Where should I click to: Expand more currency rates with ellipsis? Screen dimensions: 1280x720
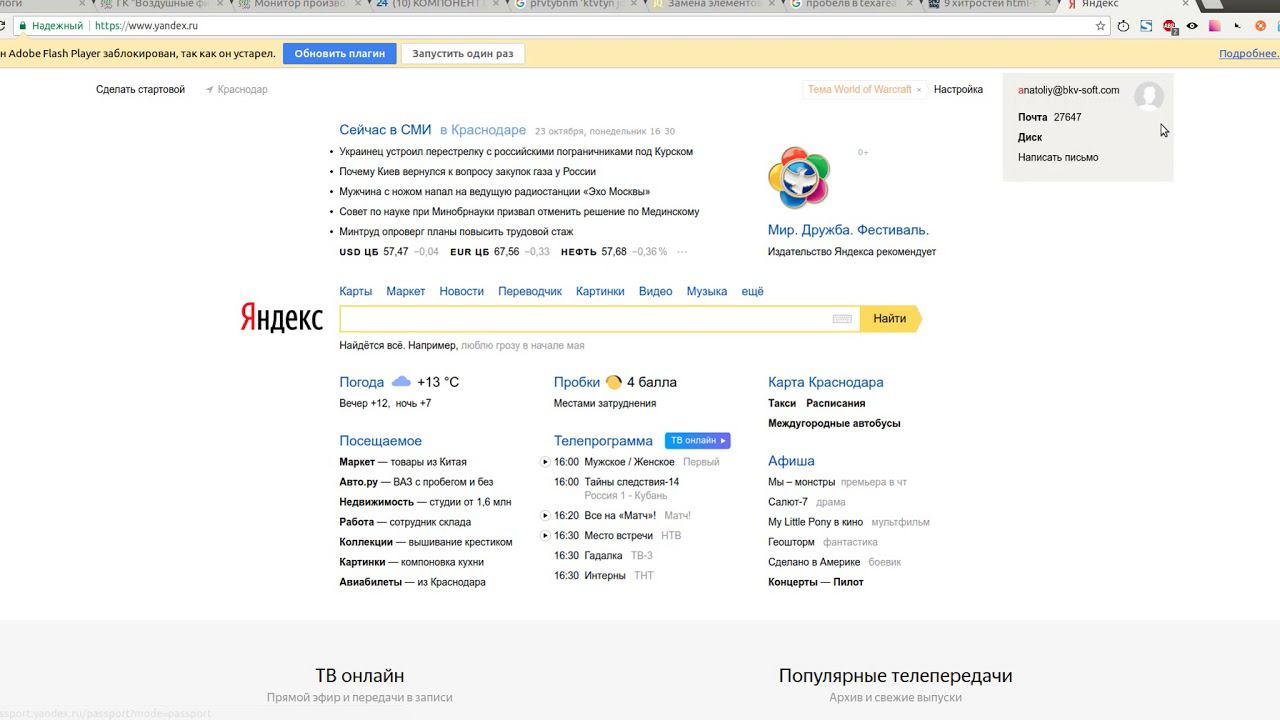(x=683, y=252)
